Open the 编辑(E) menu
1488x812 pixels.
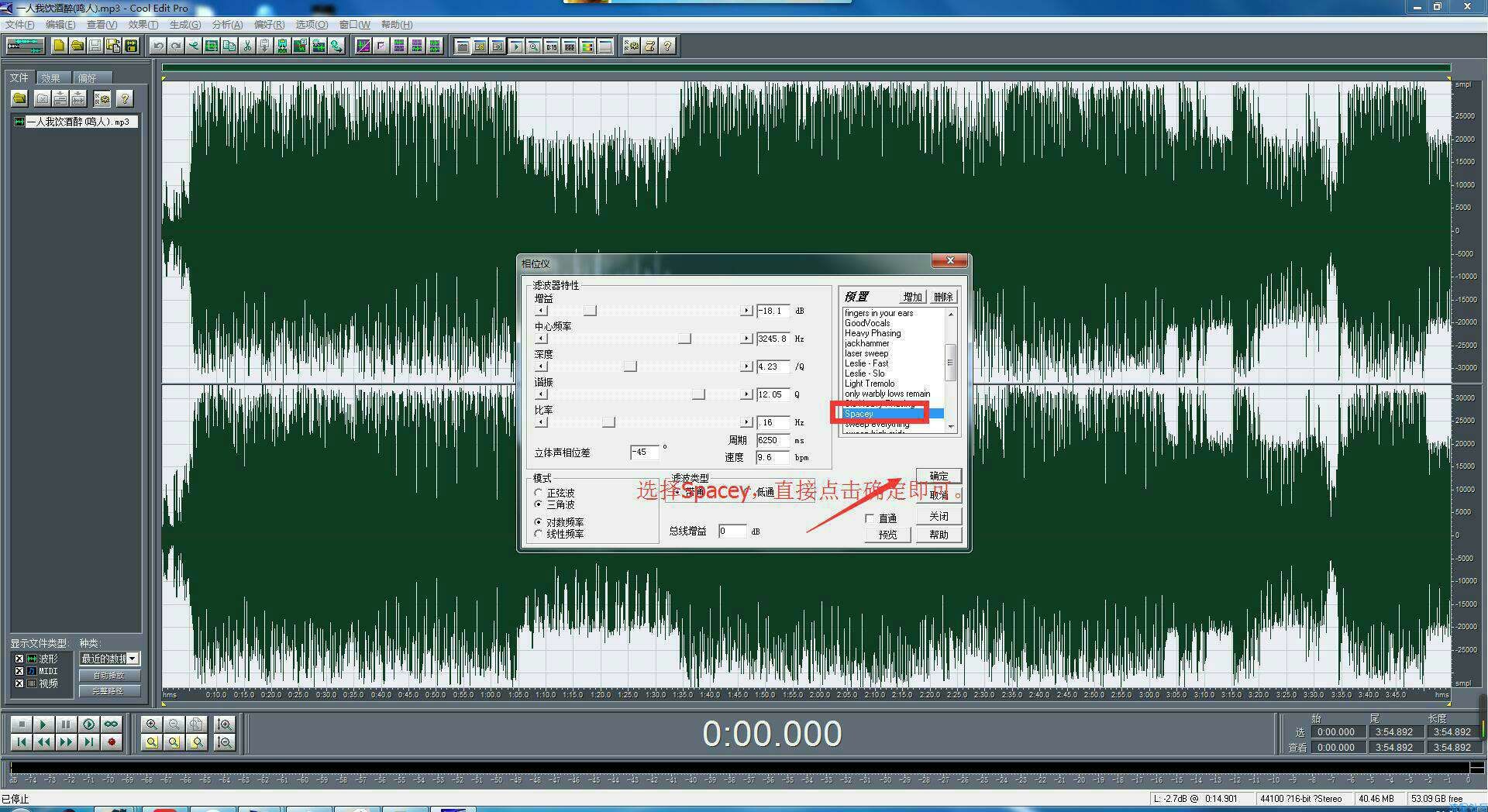pyautogui.click(x=60, y=25)
